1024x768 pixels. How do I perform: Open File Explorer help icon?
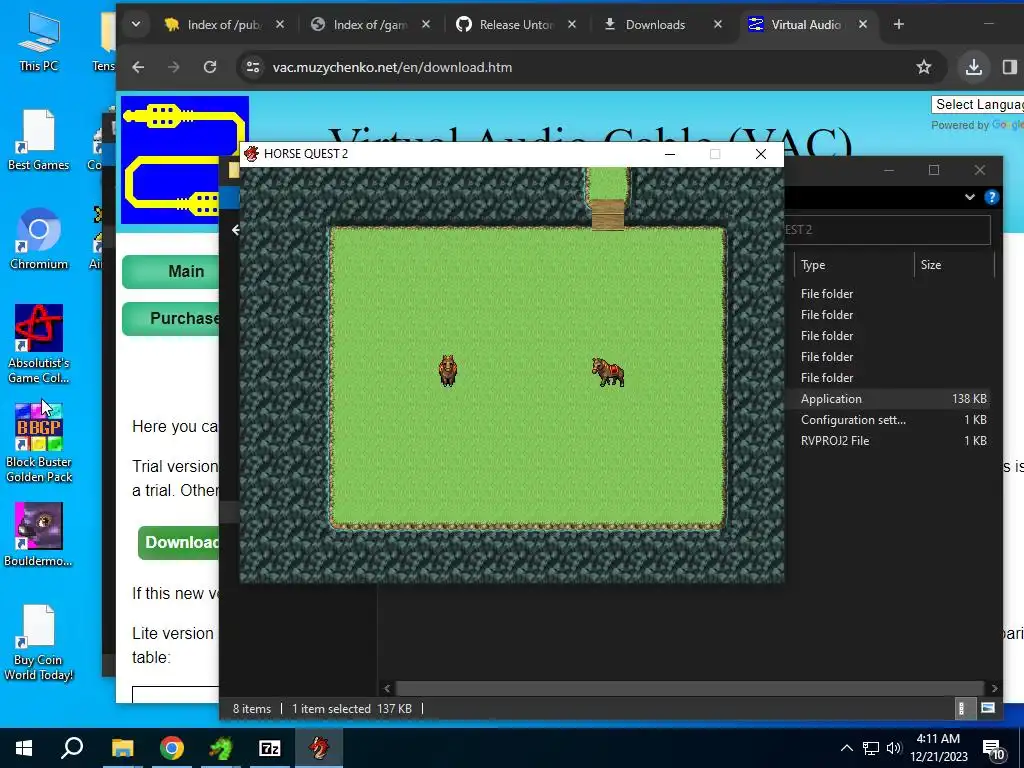(991, 197)
